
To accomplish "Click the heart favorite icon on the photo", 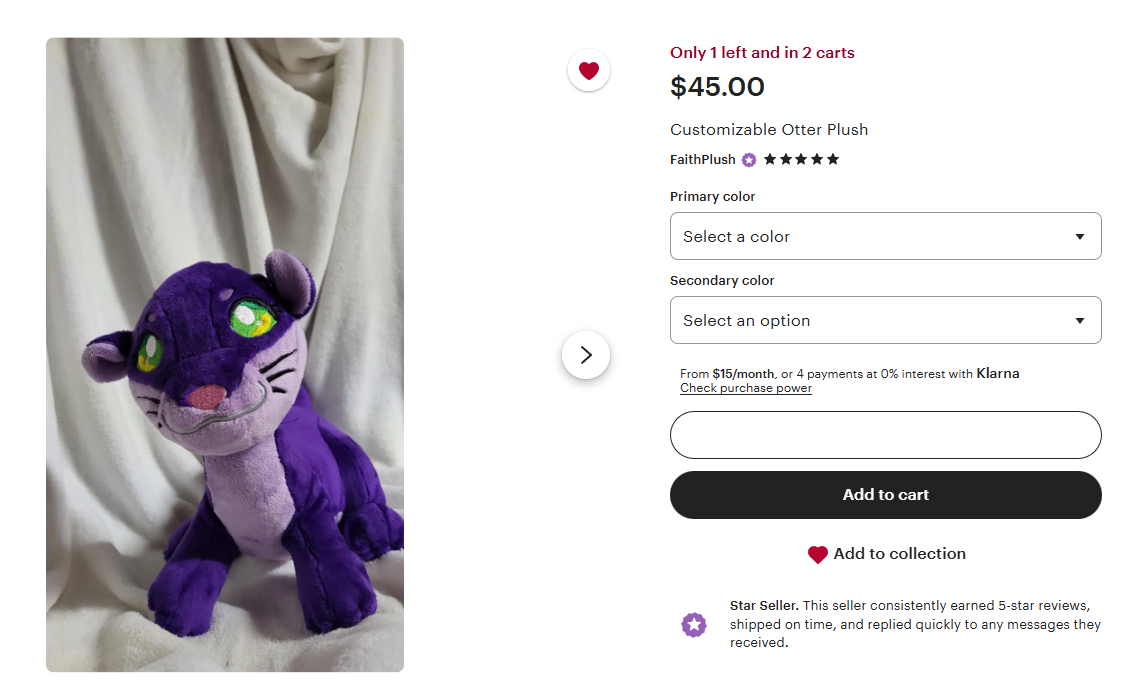I will (x=589, y=71).
